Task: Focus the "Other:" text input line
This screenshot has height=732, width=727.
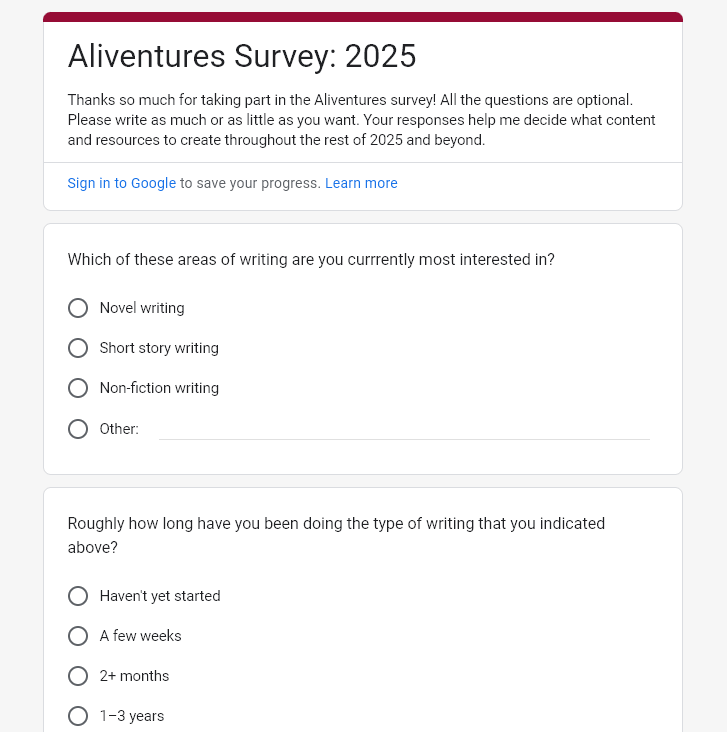Action: pyautogui.click(x=404, y=429)
